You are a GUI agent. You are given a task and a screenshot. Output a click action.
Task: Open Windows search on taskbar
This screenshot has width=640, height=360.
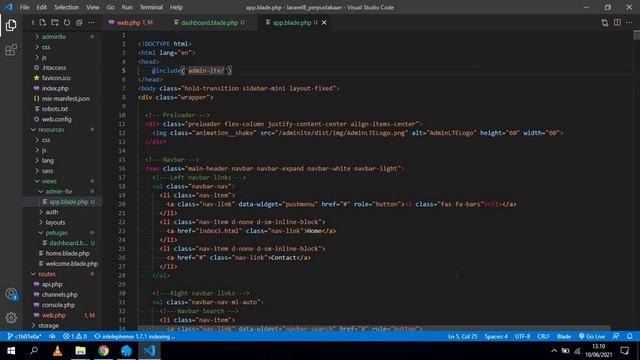coord(34,351)
